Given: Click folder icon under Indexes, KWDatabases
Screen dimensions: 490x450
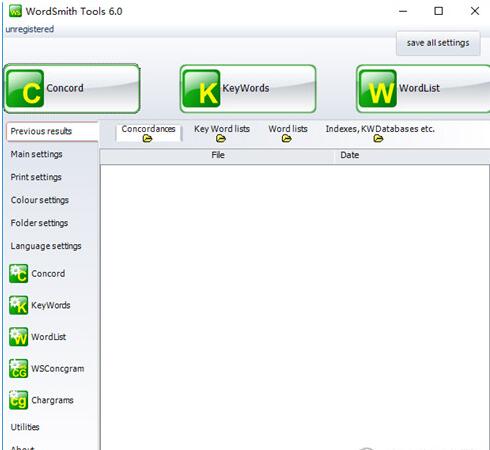Looking at the screenshot, I should coord(378,139).
